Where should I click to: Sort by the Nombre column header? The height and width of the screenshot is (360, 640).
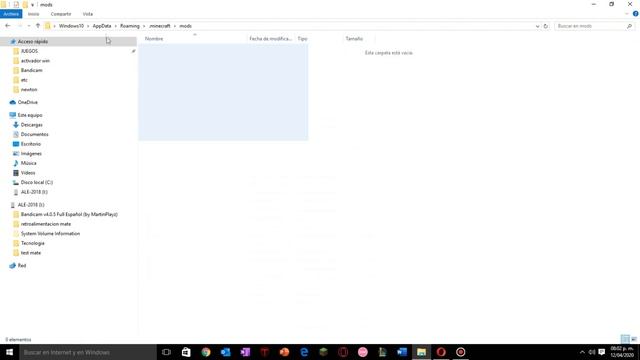pyautogui.click(x=154, y=39)
